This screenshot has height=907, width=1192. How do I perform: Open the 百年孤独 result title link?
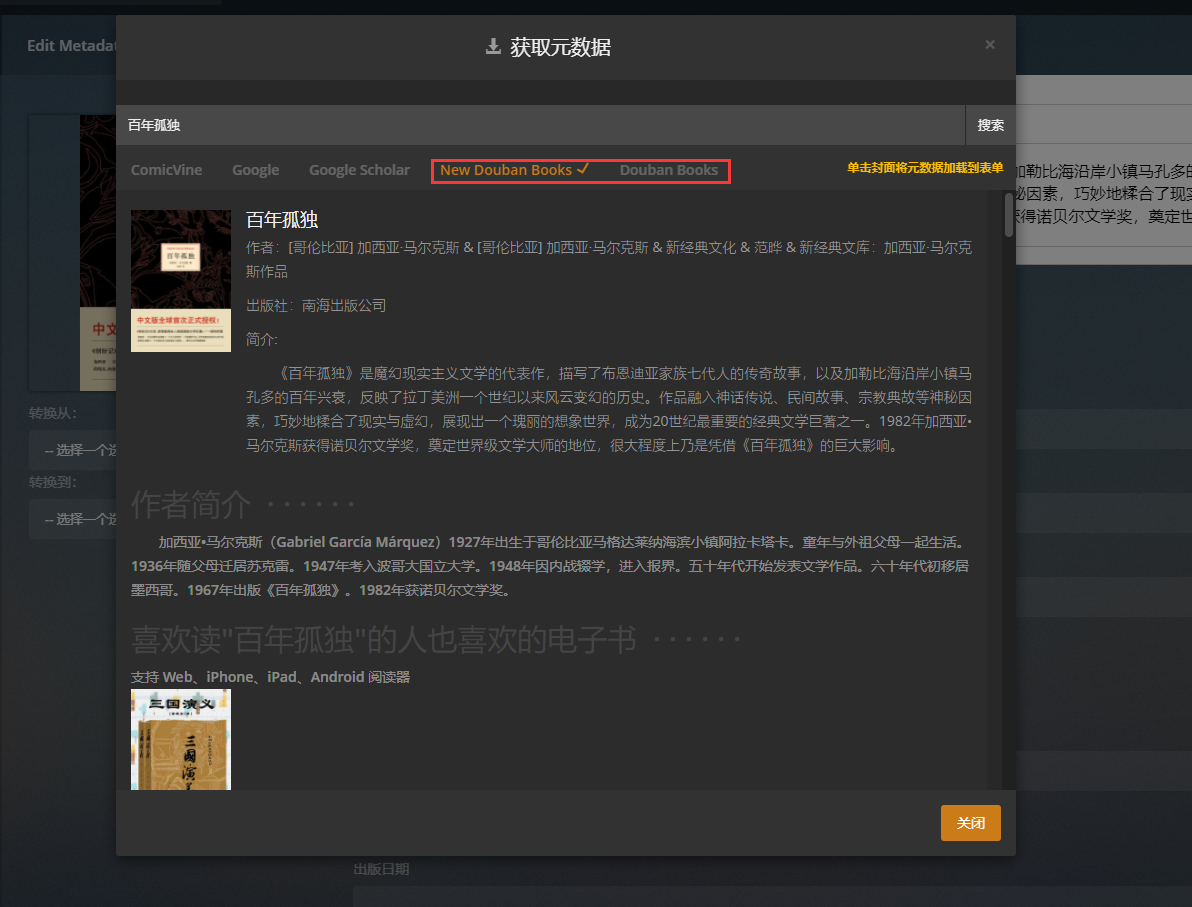[282, 220]
